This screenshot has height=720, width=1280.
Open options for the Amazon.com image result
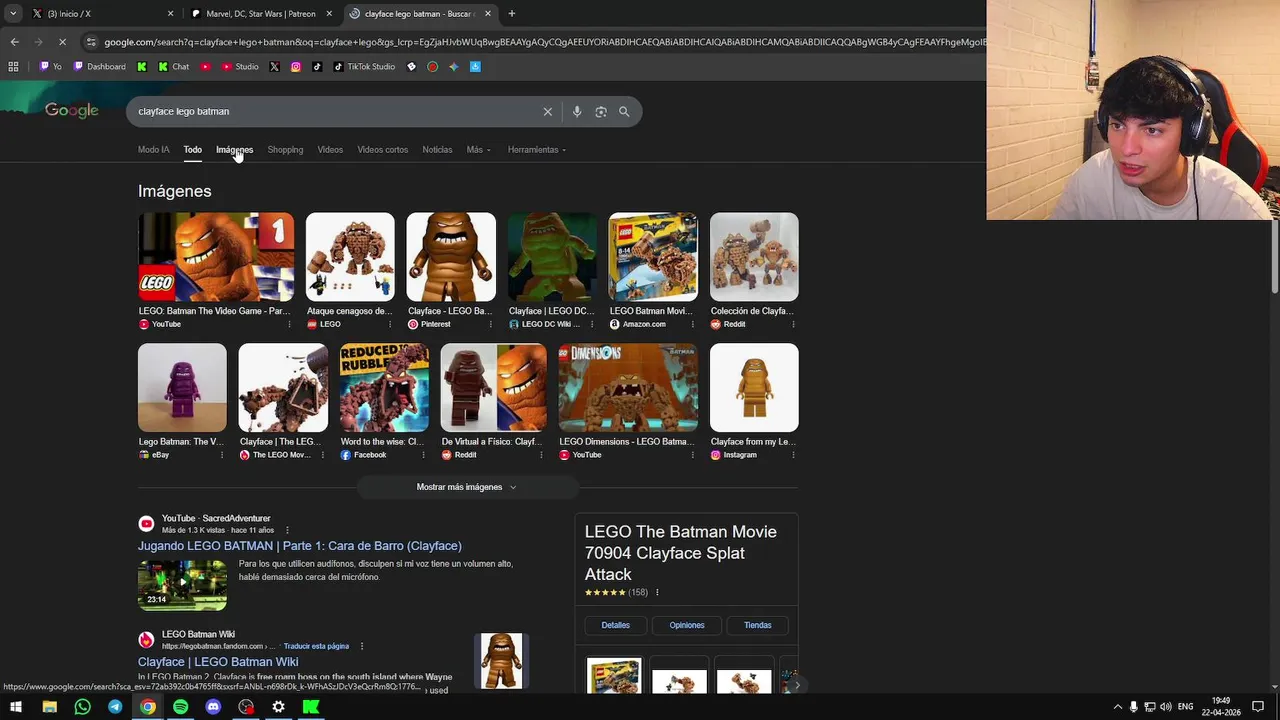pyautogui.click(x=692, y=324)
